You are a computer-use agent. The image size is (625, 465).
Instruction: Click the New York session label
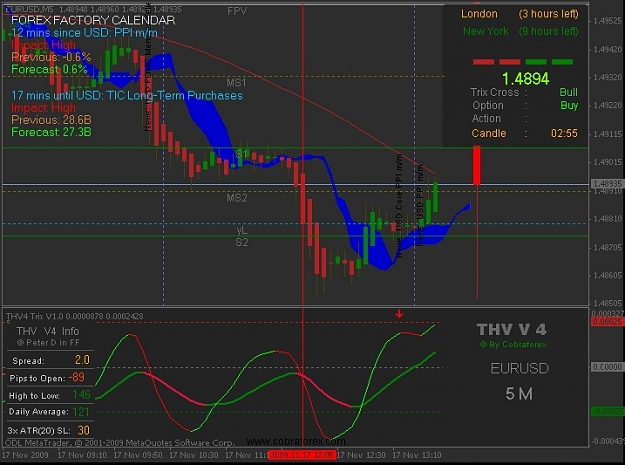[x=485, y=31]
